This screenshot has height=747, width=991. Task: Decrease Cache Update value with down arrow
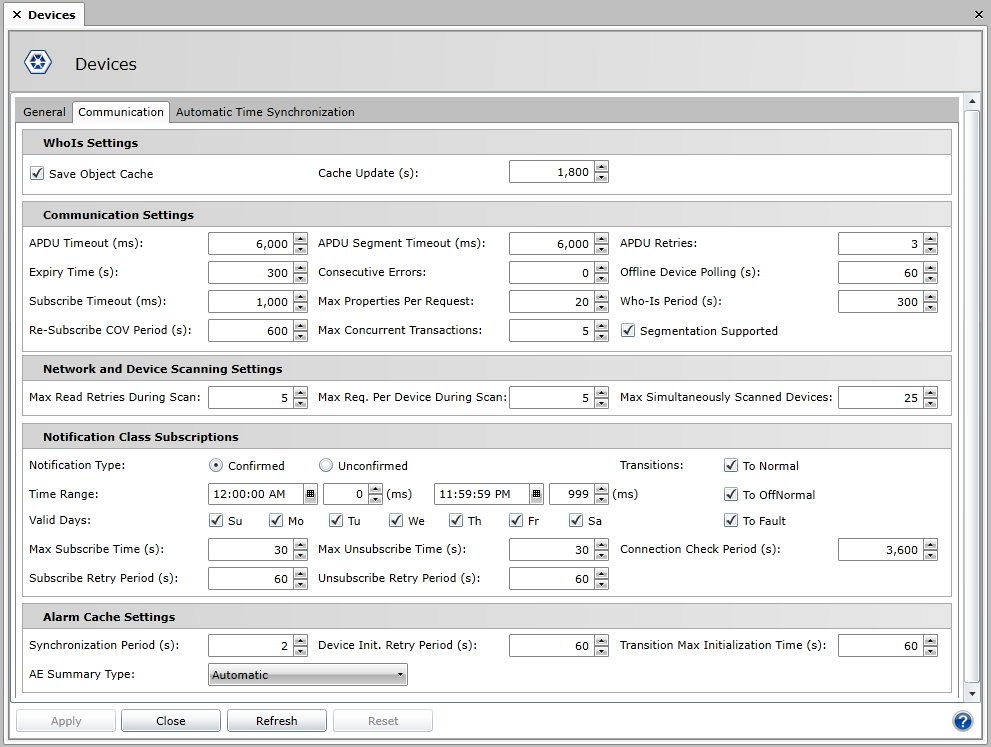click(601, 178)
